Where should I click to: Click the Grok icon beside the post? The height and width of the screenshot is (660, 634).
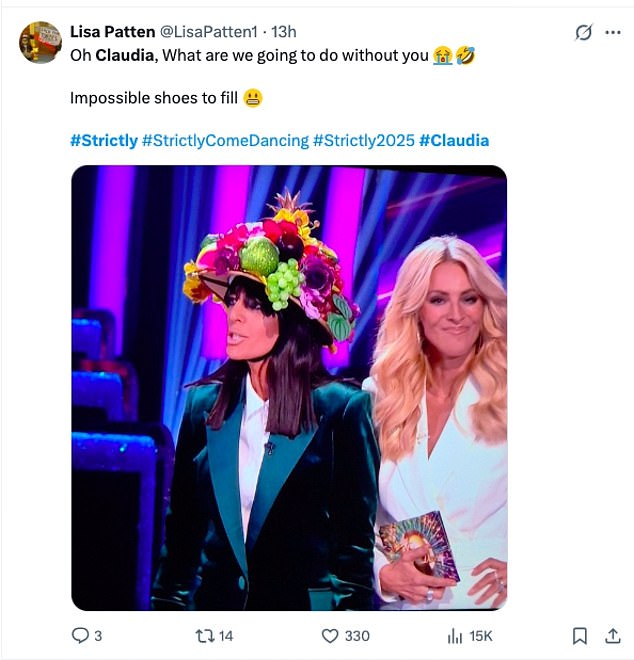pos(584,32)
